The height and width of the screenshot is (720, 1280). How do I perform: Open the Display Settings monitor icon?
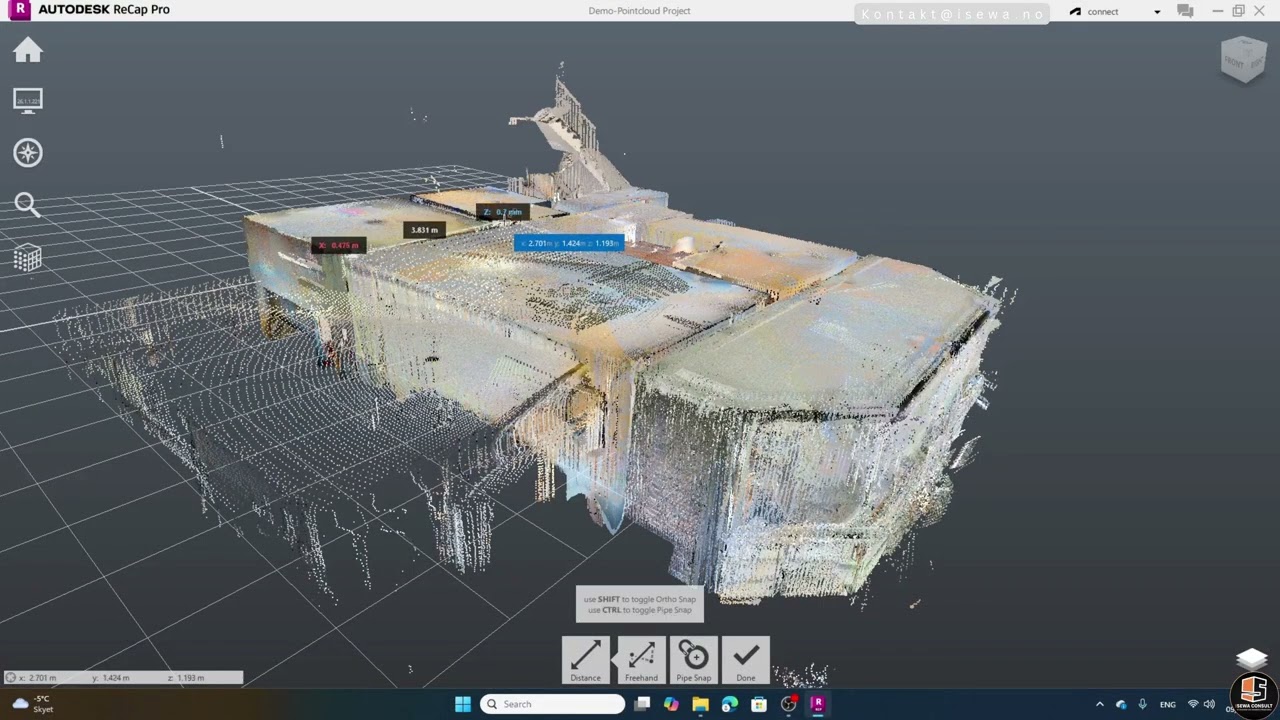click(28, 100)
